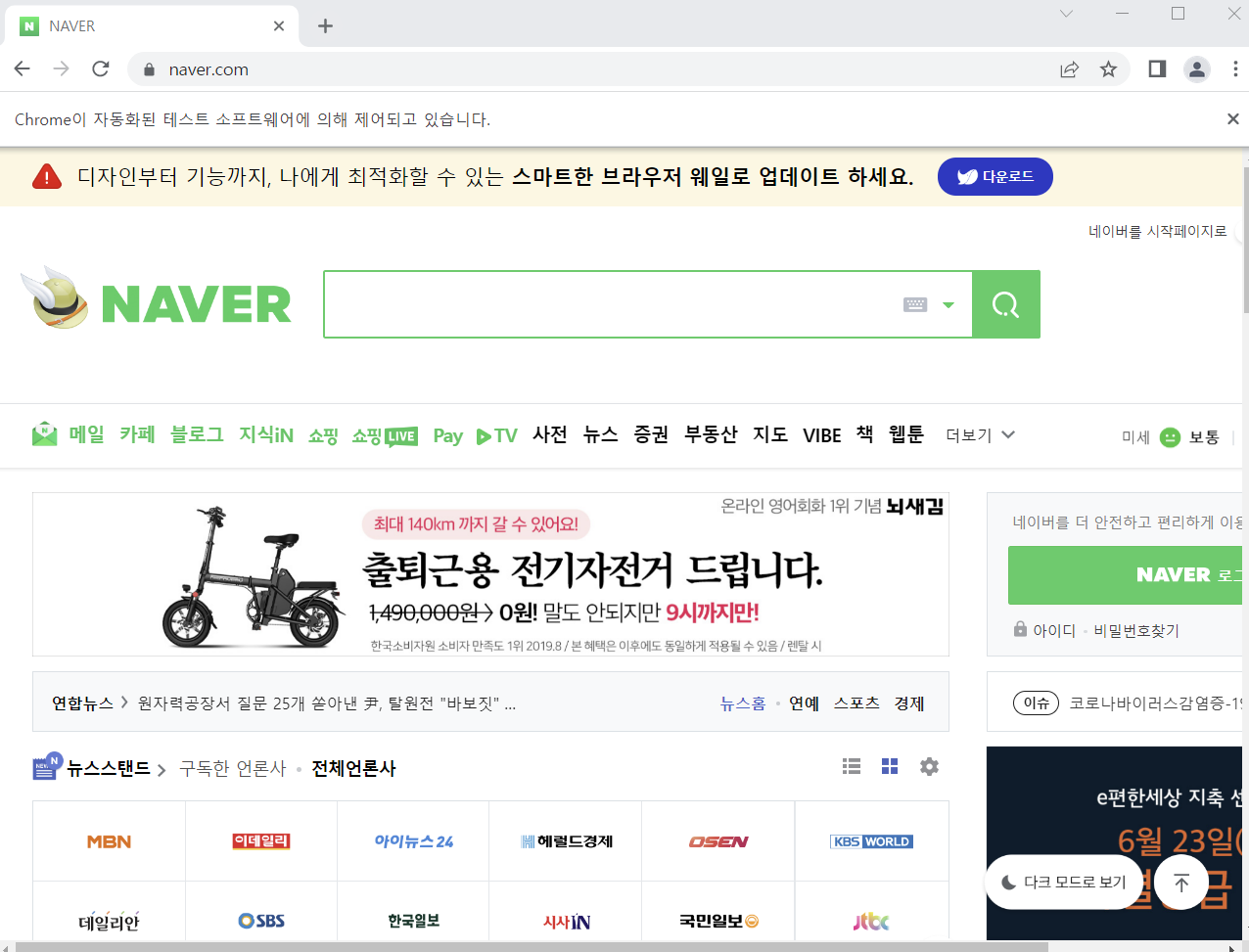Open the 카페 menu item
Viewport: 1249px width, 952px height.
pos(137,434)
